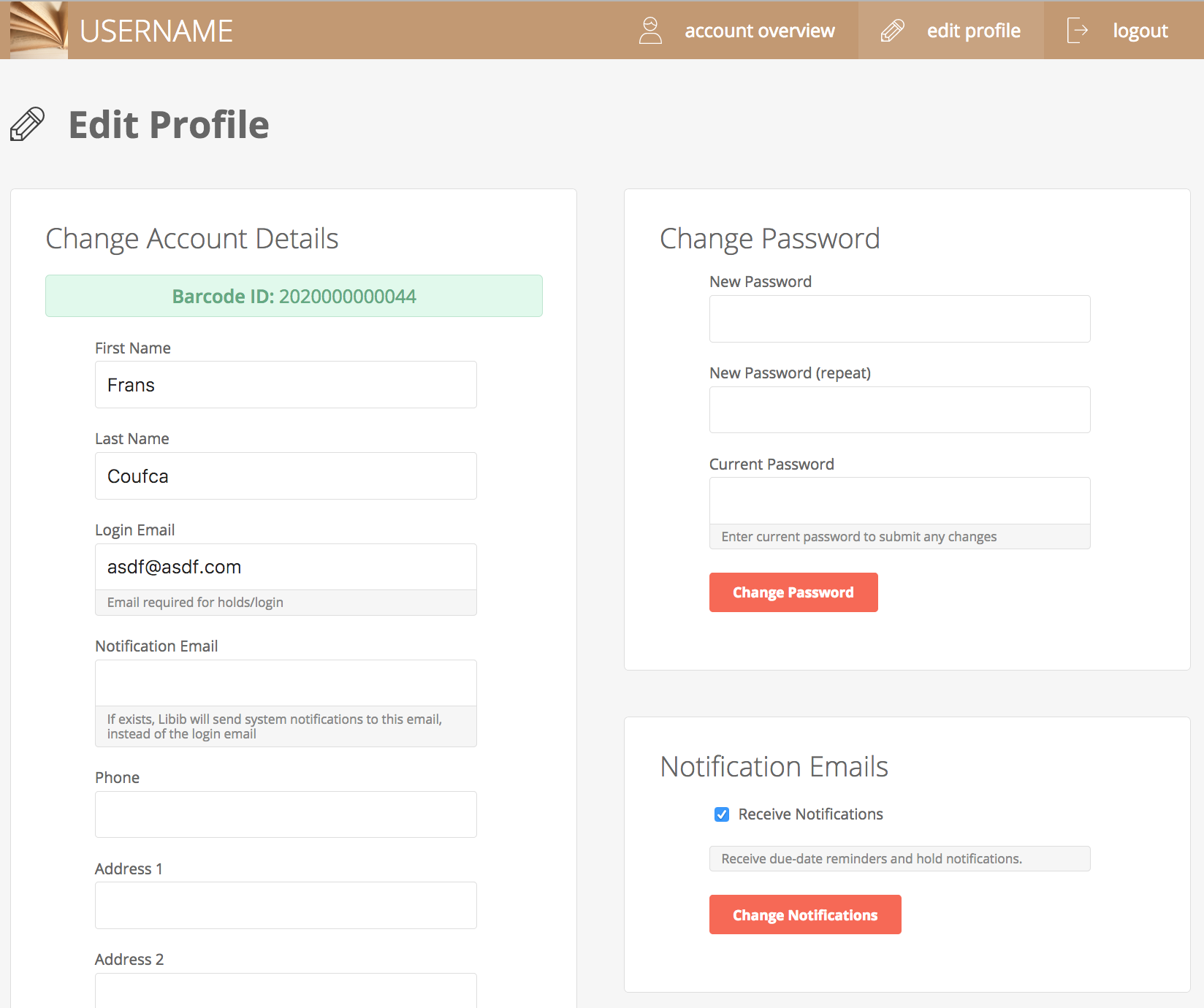The width and height of the screenshot is (1204, 1008).
Task: Click the book logo in header
Action: 39,30
